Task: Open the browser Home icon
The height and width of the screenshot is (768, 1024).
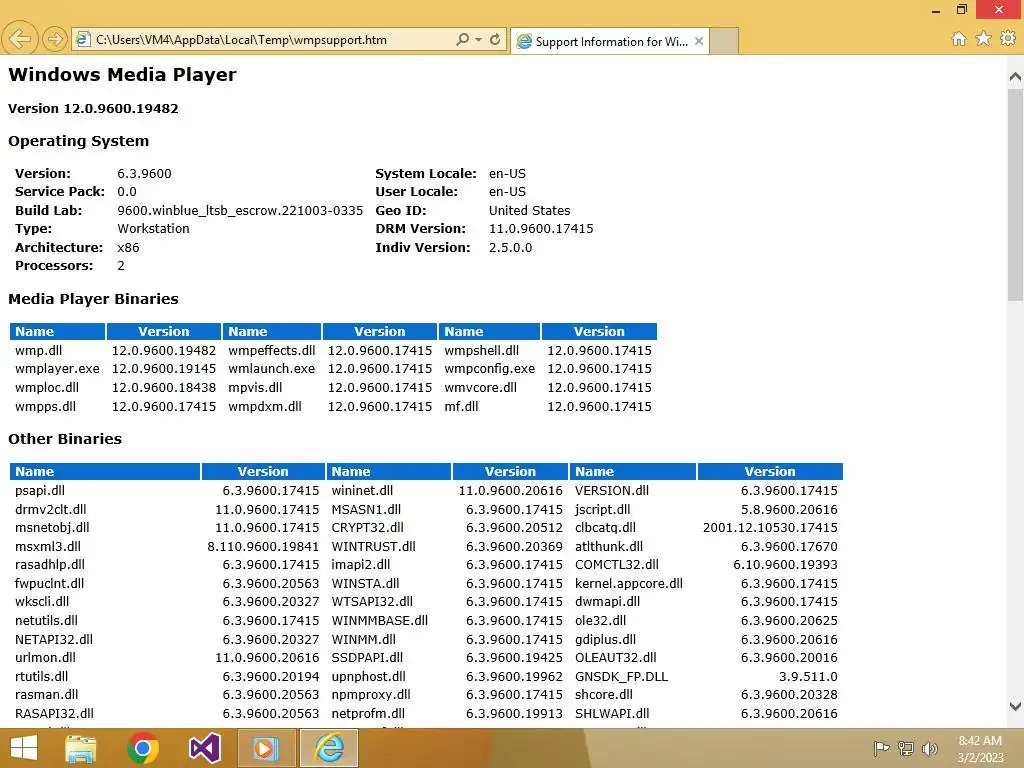Action: 959,39
